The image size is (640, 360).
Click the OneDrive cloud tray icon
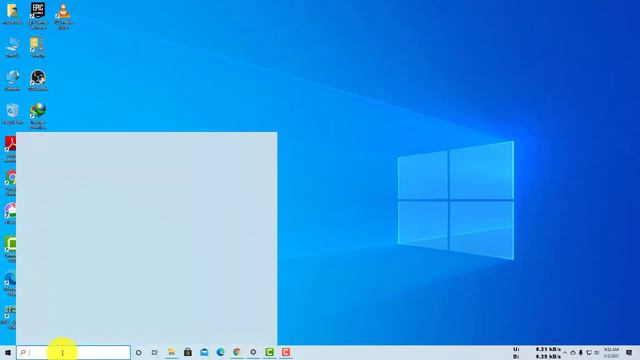(x=573, y=353)
